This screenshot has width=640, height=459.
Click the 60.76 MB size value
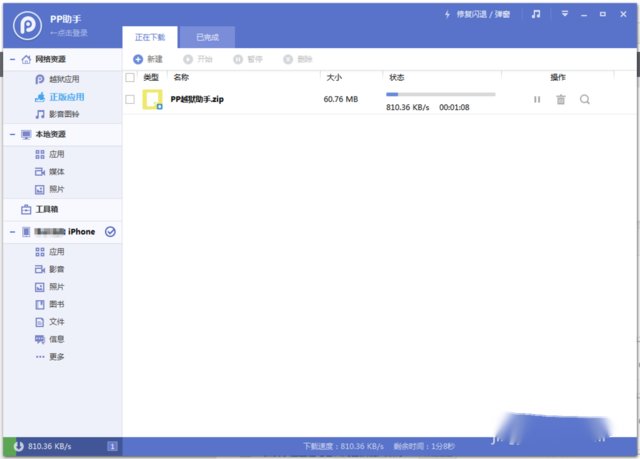point(341,99)
